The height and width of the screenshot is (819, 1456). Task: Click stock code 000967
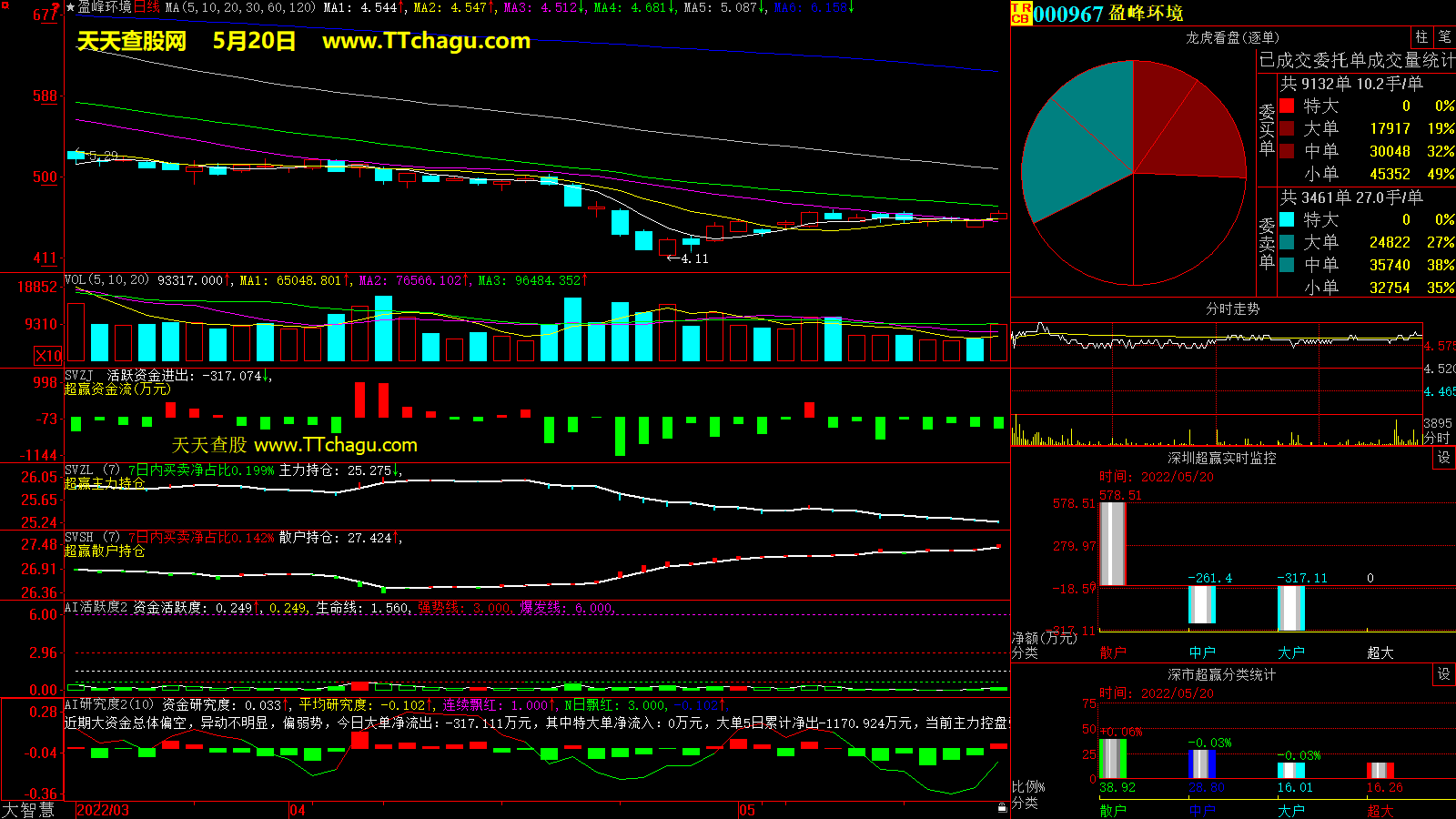pos(1068,14)
